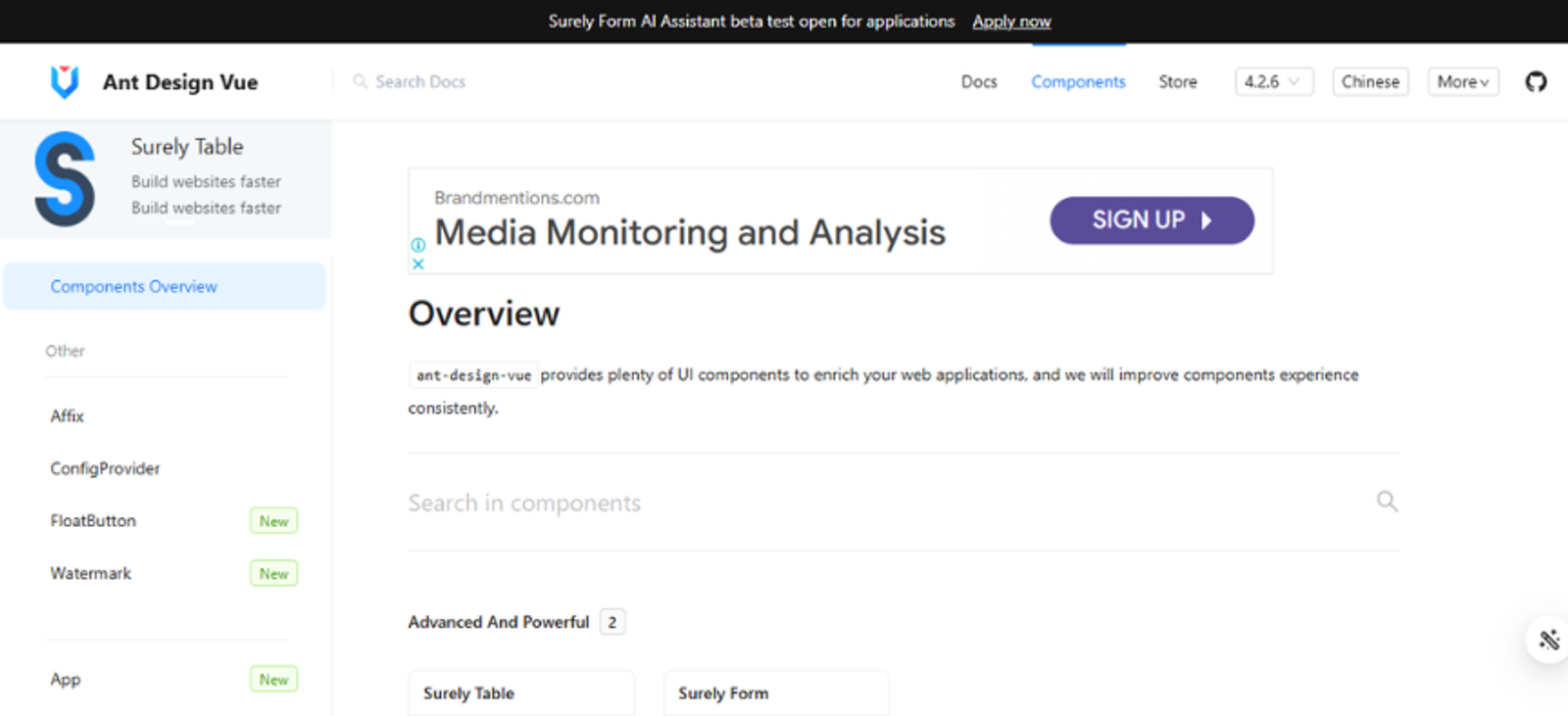
Task: Open the 4.2.6 version dropdown
Action: click(x=1273, y=82)
